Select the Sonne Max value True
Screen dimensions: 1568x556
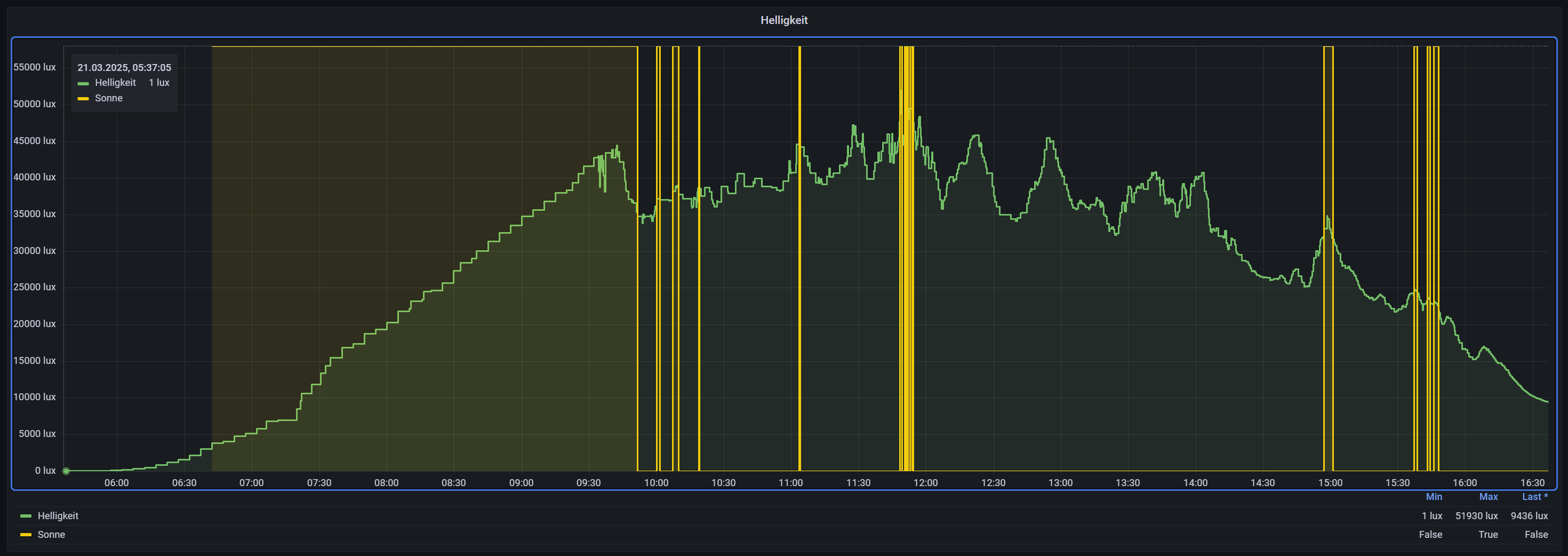(x=1487, y=535)
